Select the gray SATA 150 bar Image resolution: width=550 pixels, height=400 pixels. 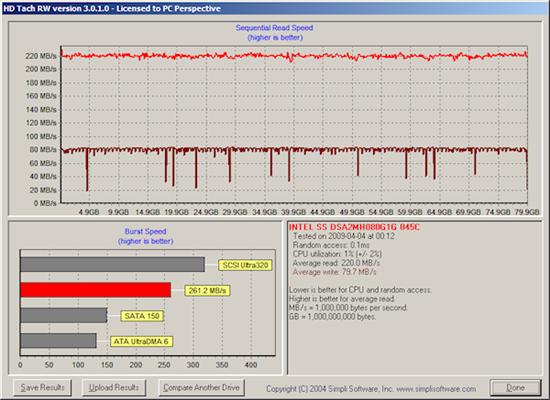[x=63, y=315]
